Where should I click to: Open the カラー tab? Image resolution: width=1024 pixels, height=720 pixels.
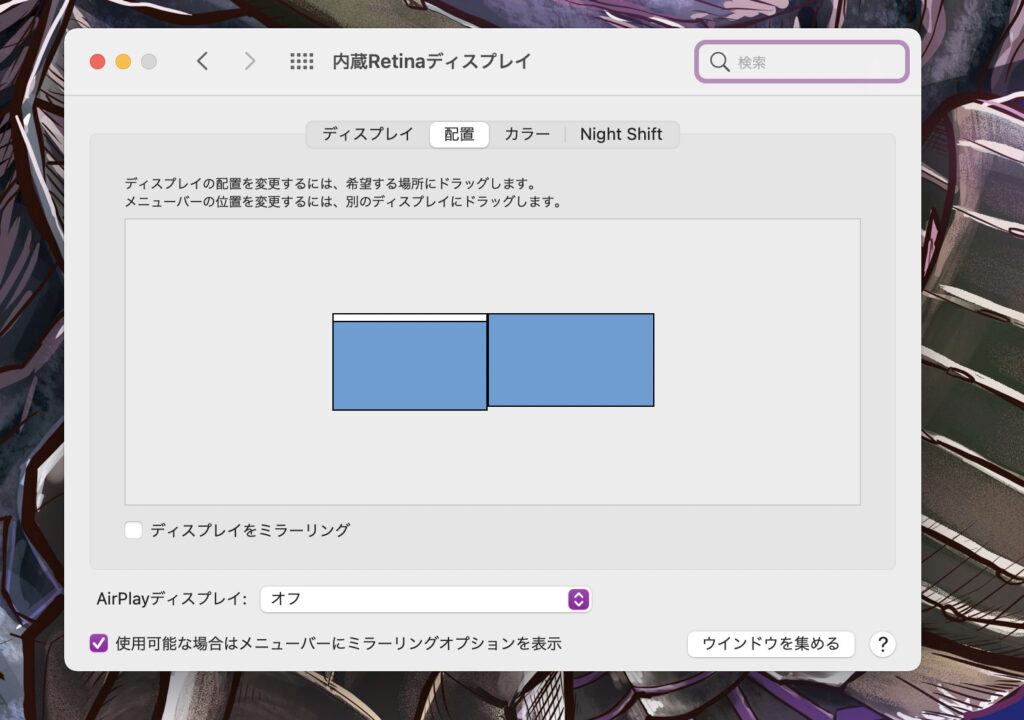(527, 135)
